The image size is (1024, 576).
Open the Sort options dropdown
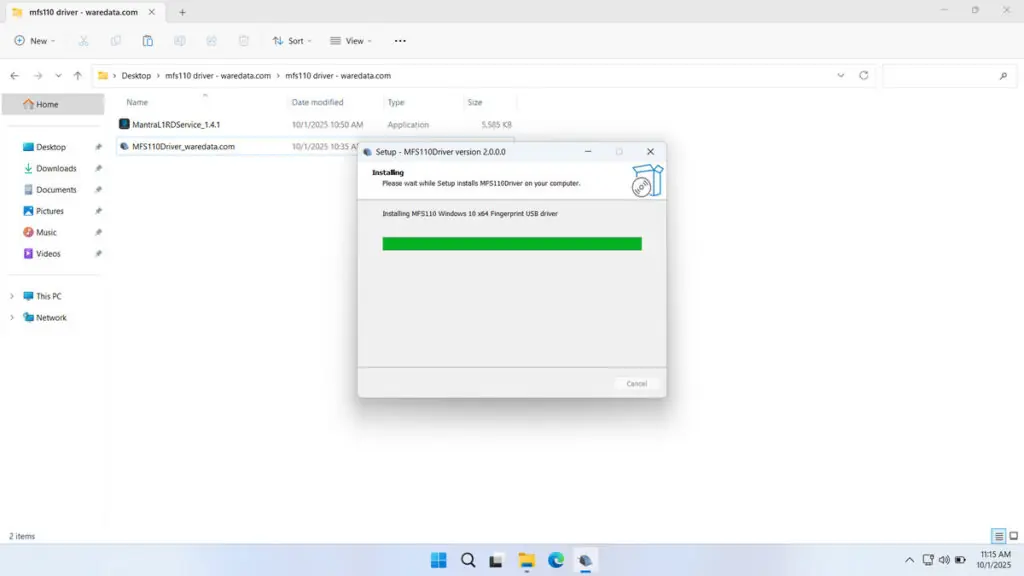pos(292,41)
